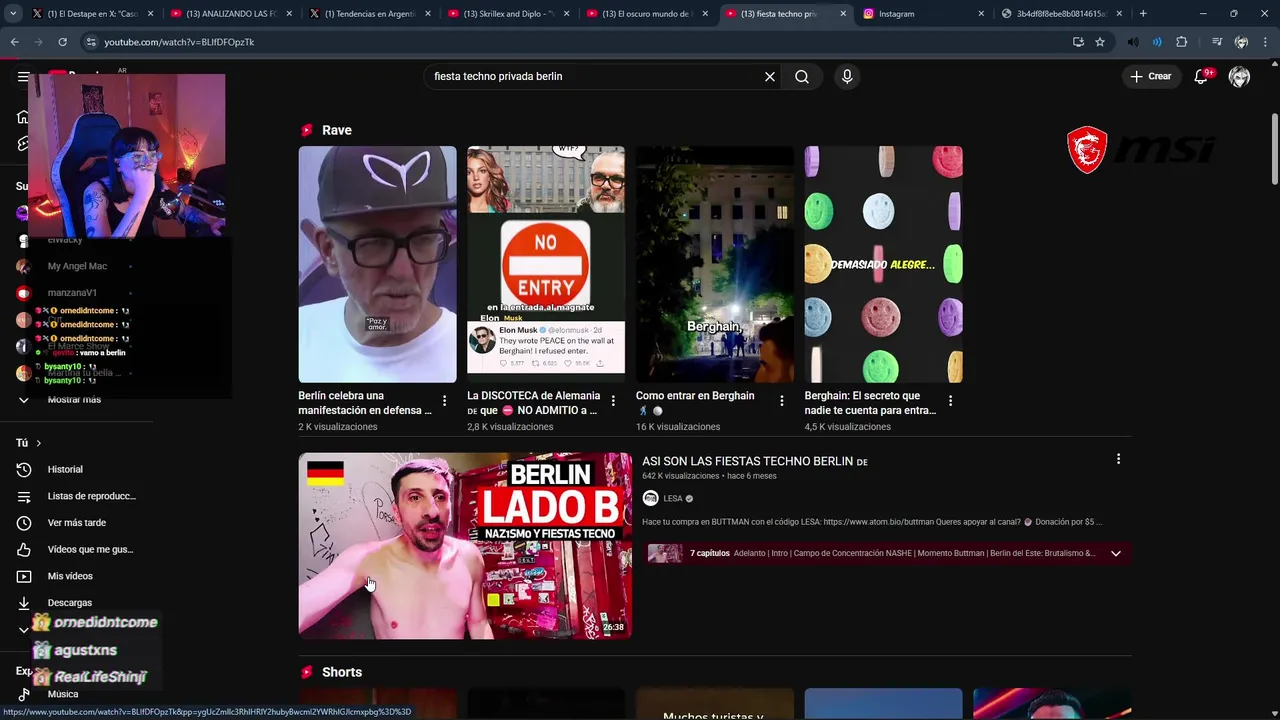Bookmark this page with the star icon
Image resolution: width=1280 pixels, height=720 pixels.
pyautogui.click(x=1100, y=42)
